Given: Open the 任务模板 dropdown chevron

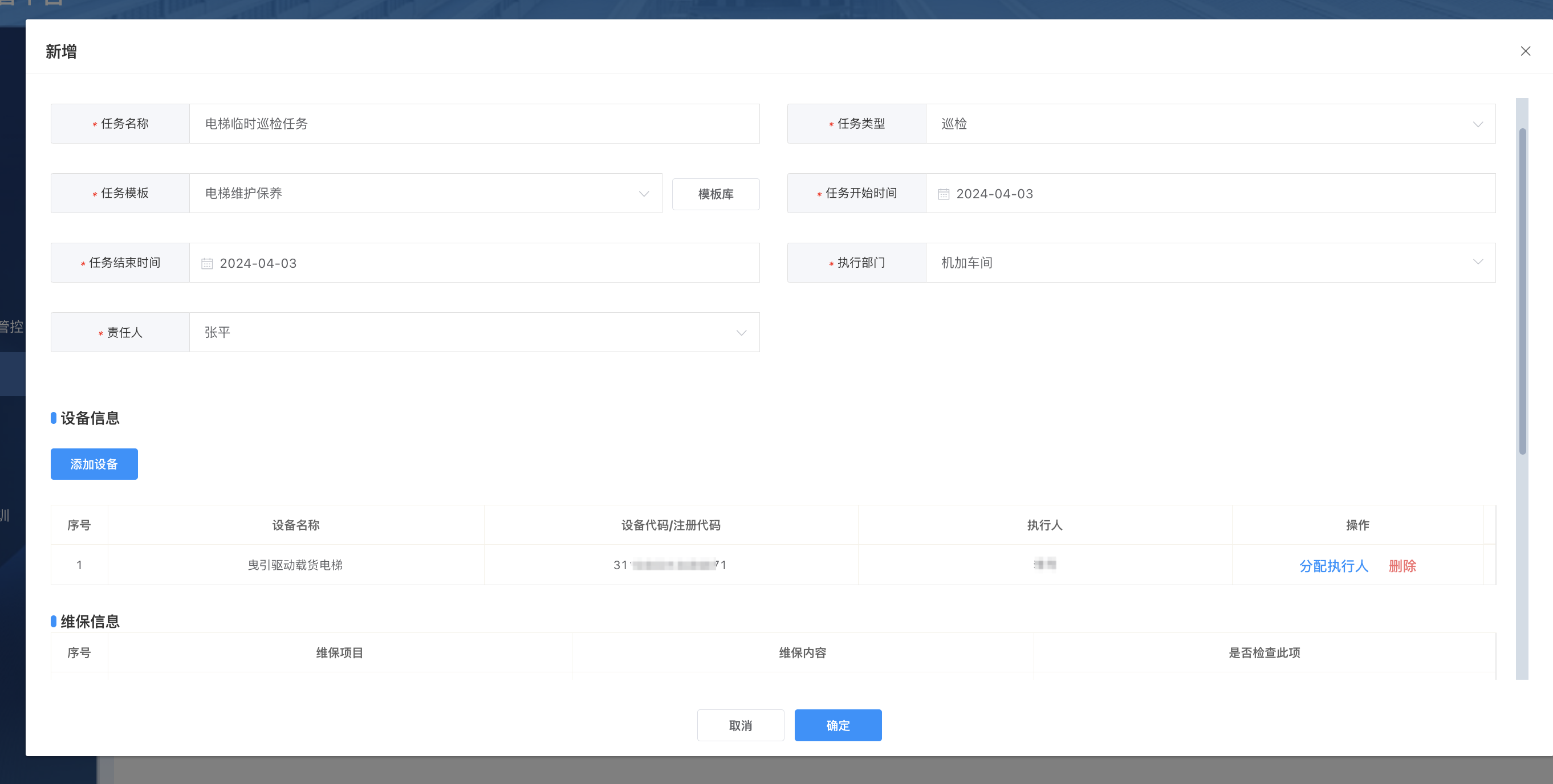Looking at the screenshot, I should pos(644,194).
